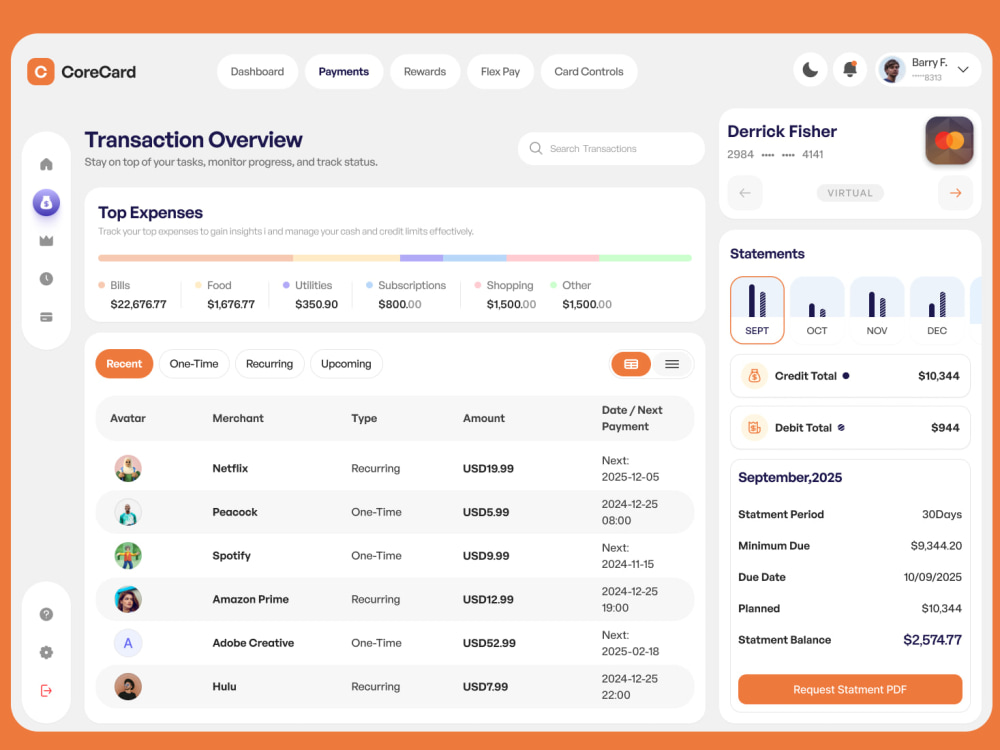Click the Adobe Creative merchant name
The height and width of the screenshot is (750, 1000).
coord(253,643)
